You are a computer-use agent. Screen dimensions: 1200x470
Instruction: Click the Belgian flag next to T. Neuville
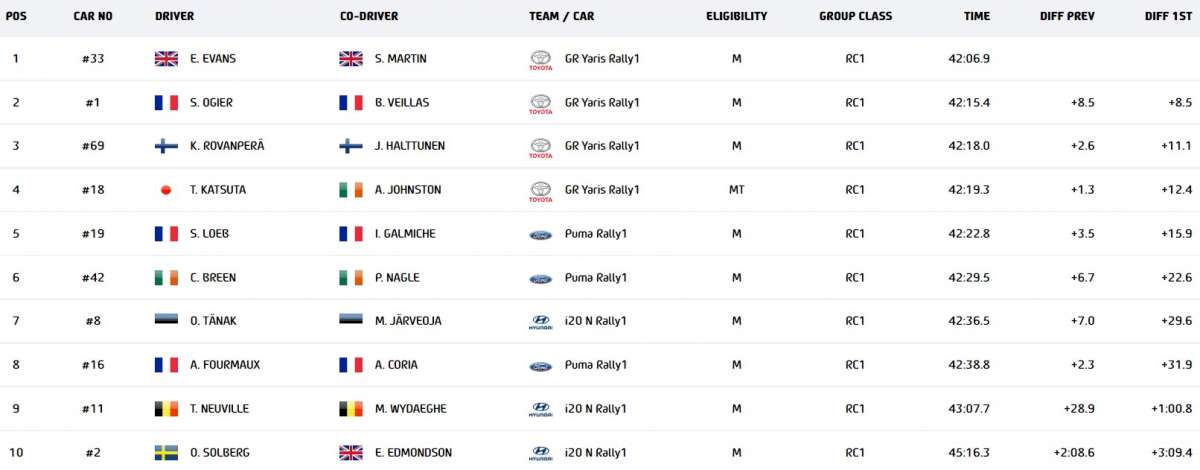coord(166,409)
